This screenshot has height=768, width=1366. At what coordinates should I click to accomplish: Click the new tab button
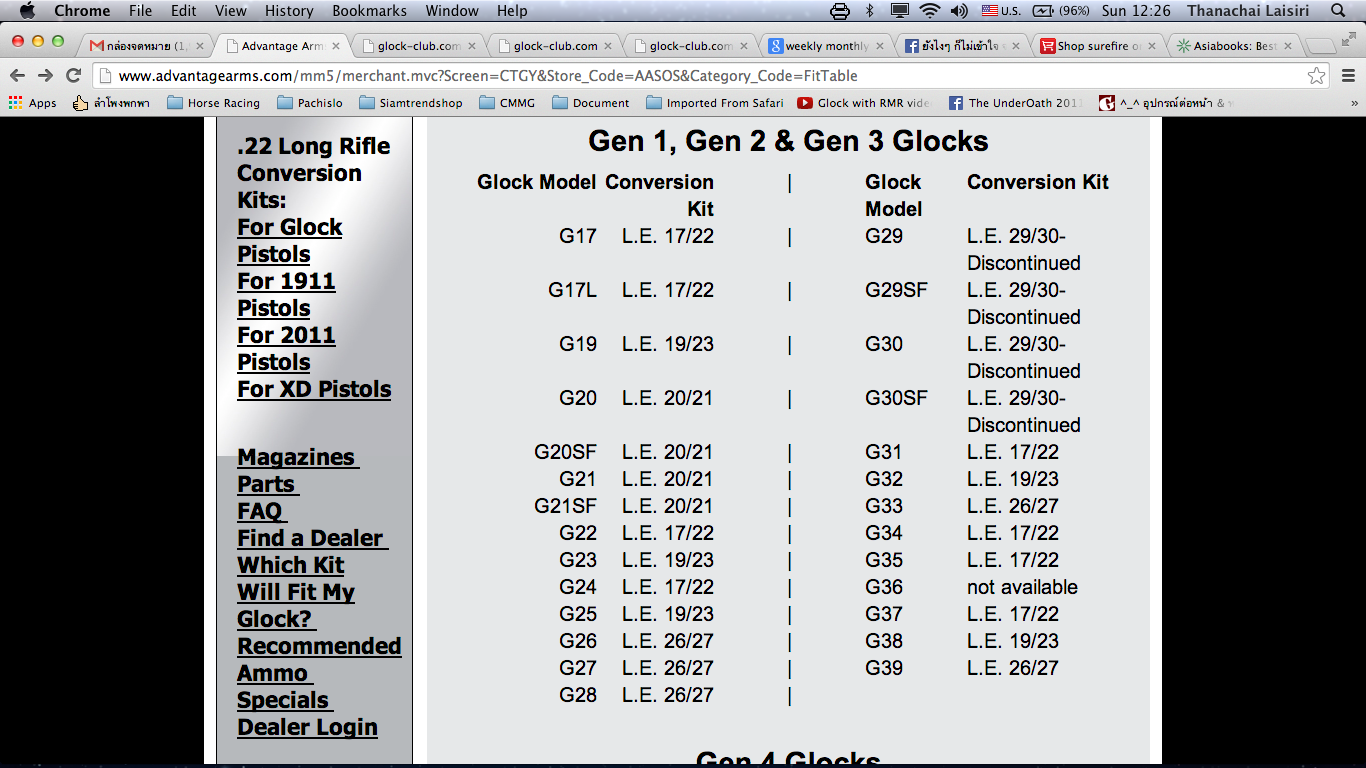1321,46
